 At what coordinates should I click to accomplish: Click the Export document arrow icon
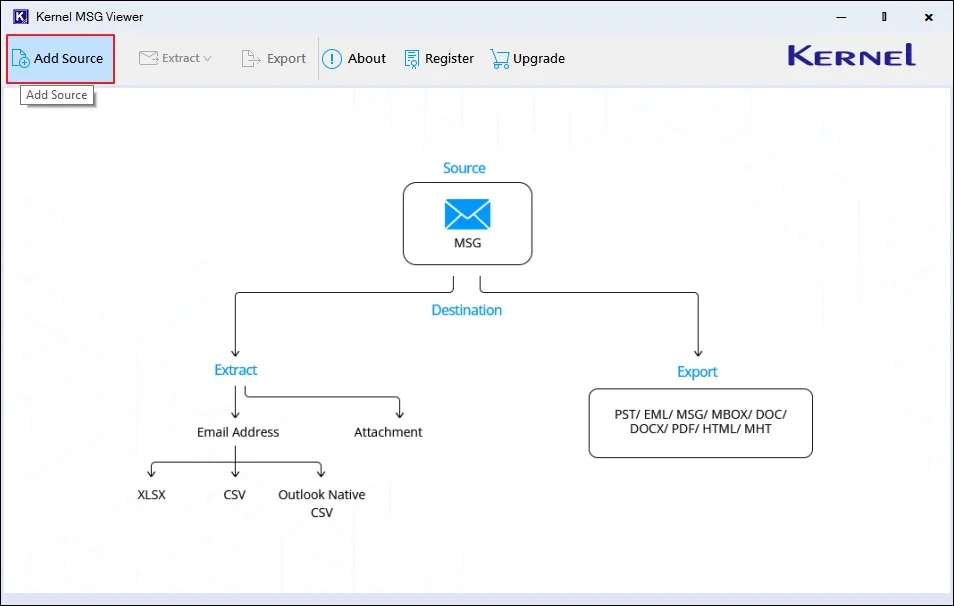click(x=251, y=58)
